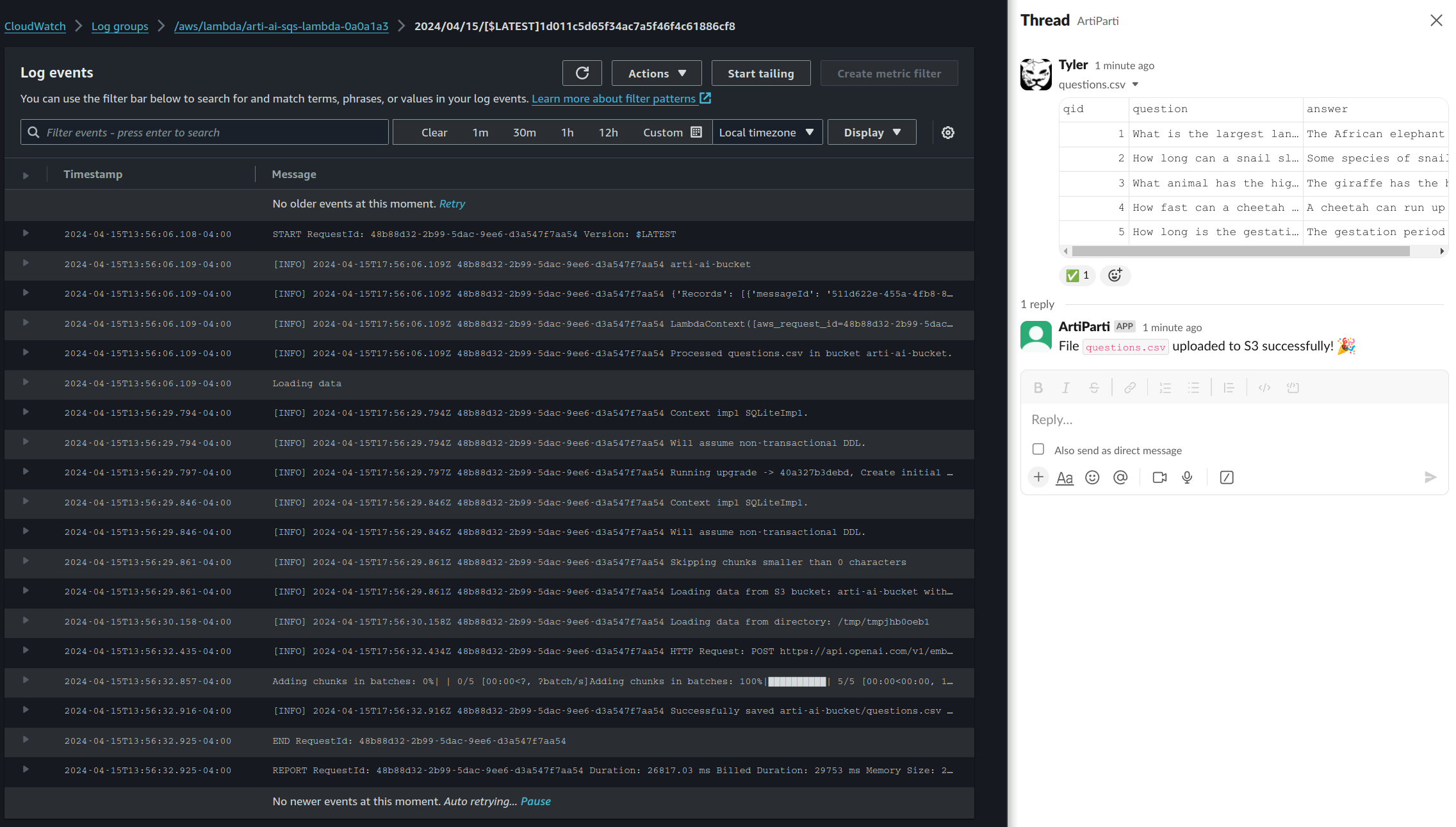The image size is (1456, 827).
Task: Add a reaction to Tyler's message
Action: coord(1115,275)
